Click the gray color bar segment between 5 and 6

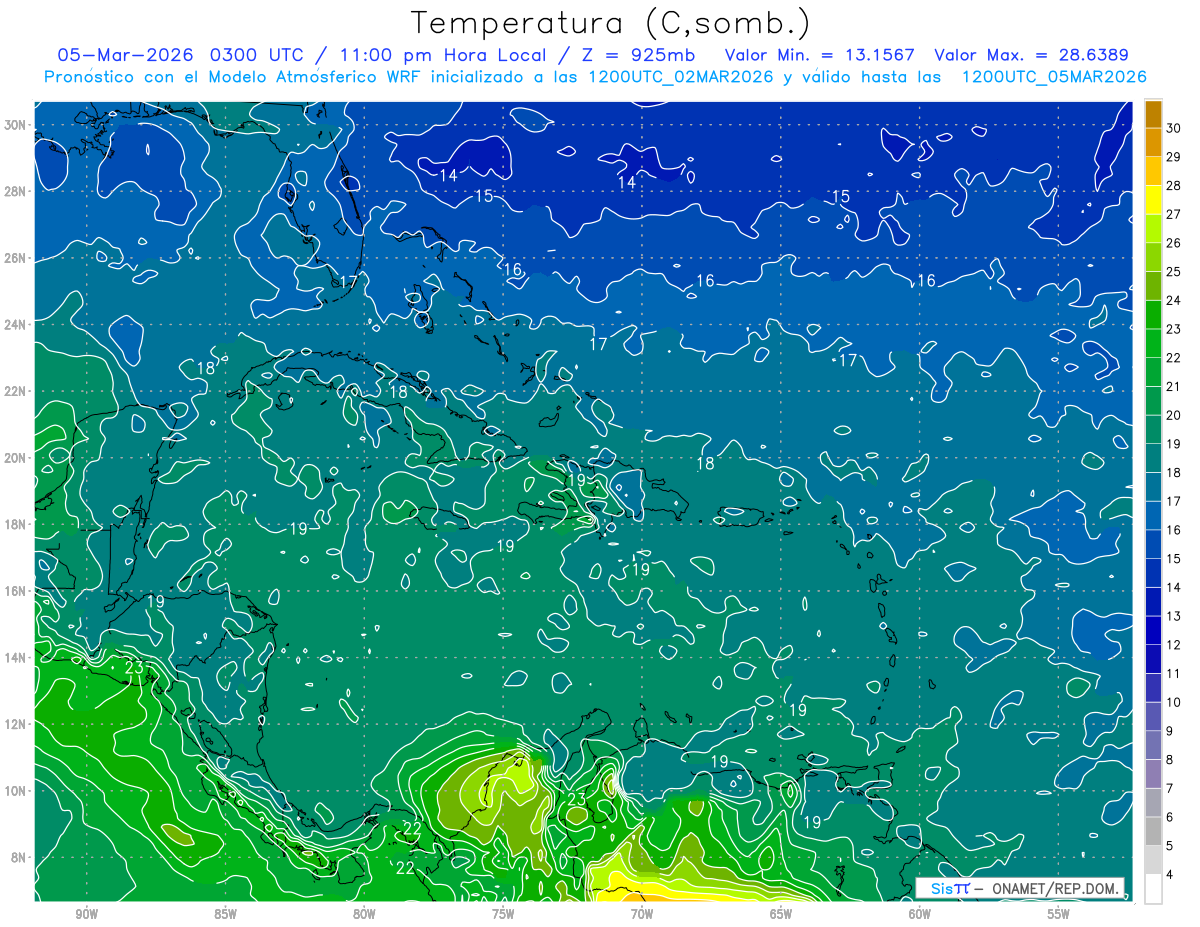point(1153,832)
